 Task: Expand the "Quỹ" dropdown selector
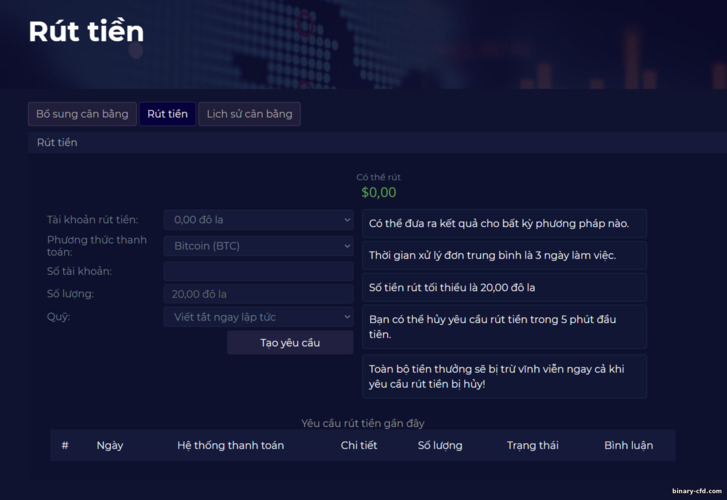coord(258,317)
